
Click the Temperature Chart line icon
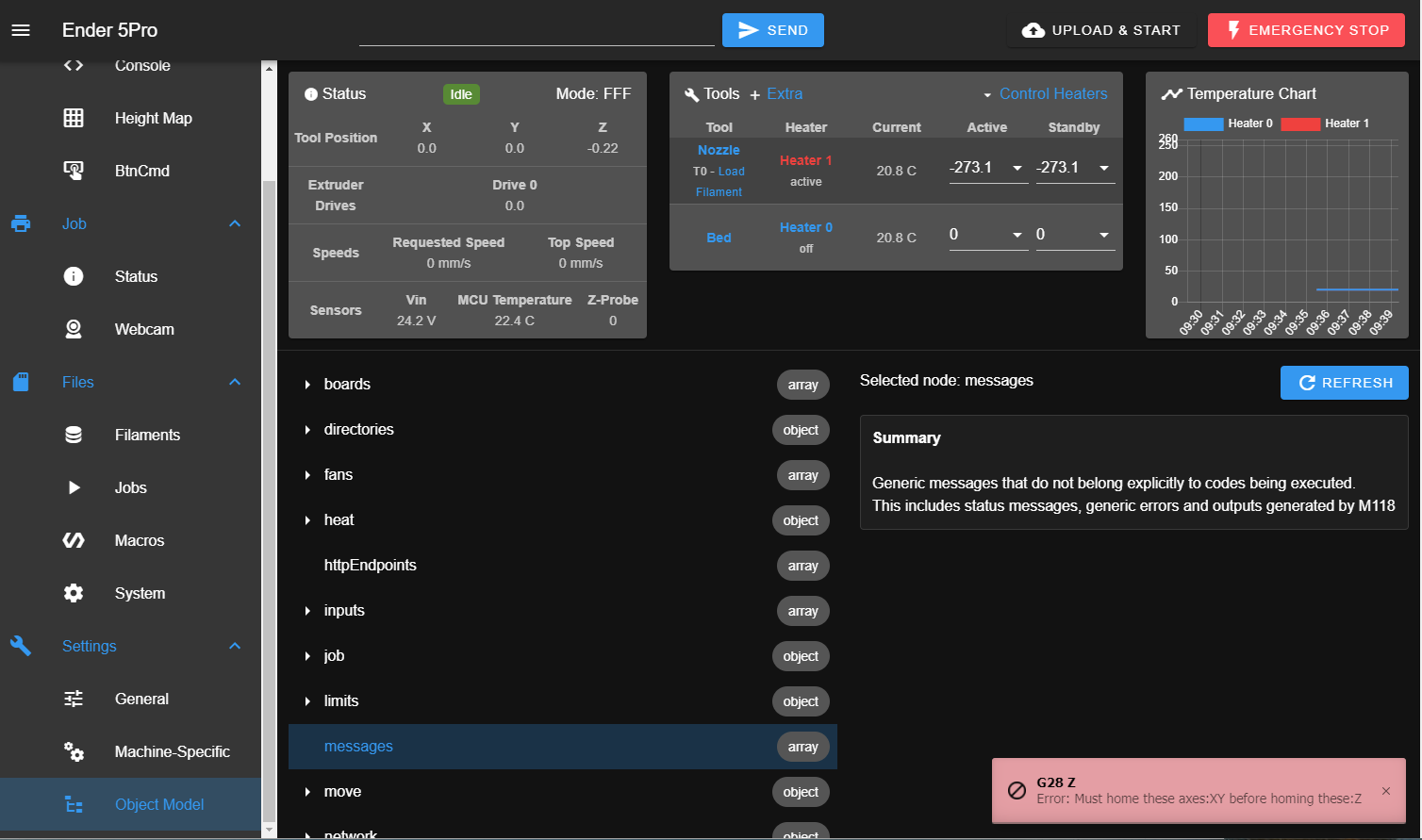(1172, 93)
